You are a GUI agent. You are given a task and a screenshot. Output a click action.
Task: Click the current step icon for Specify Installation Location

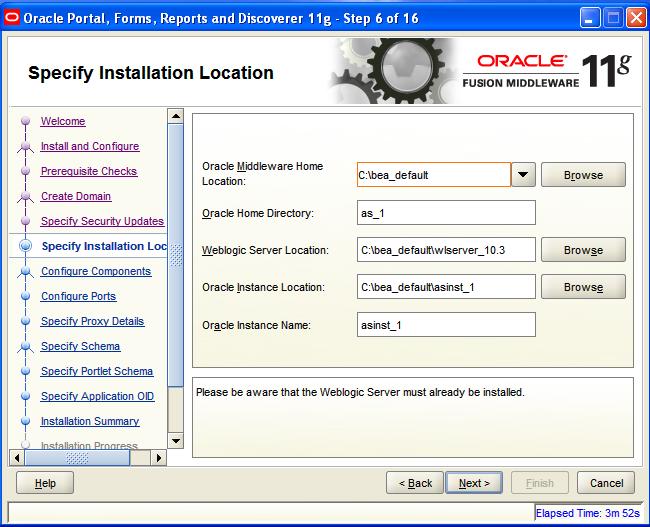point(24,246)
